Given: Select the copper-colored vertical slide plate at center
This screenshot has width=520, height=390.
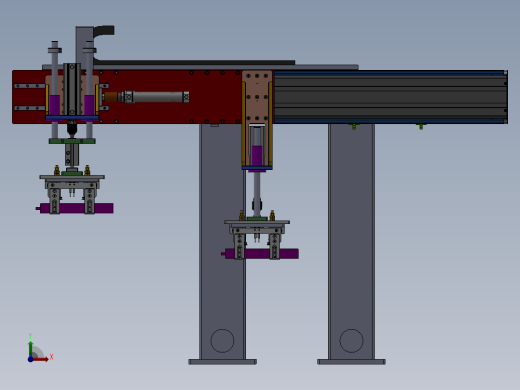Looking at the screenshot, I should pos(257,97).
